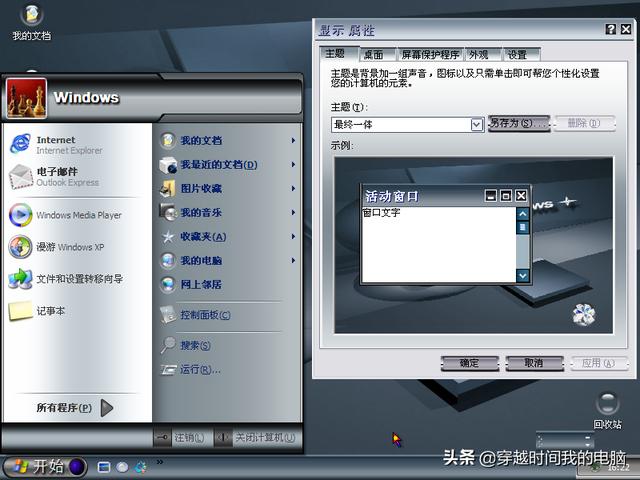Launch Notepad (记事本)
640x480 pixels.
coord(37,311)
